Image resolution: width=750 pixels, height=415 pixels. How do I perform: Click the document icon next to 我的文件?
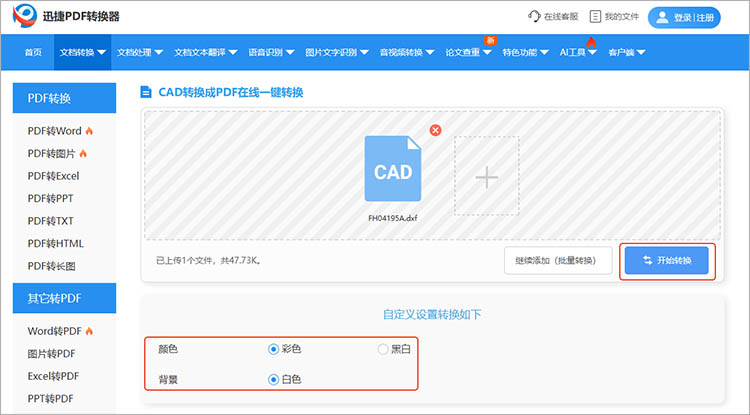click(595, 17)
